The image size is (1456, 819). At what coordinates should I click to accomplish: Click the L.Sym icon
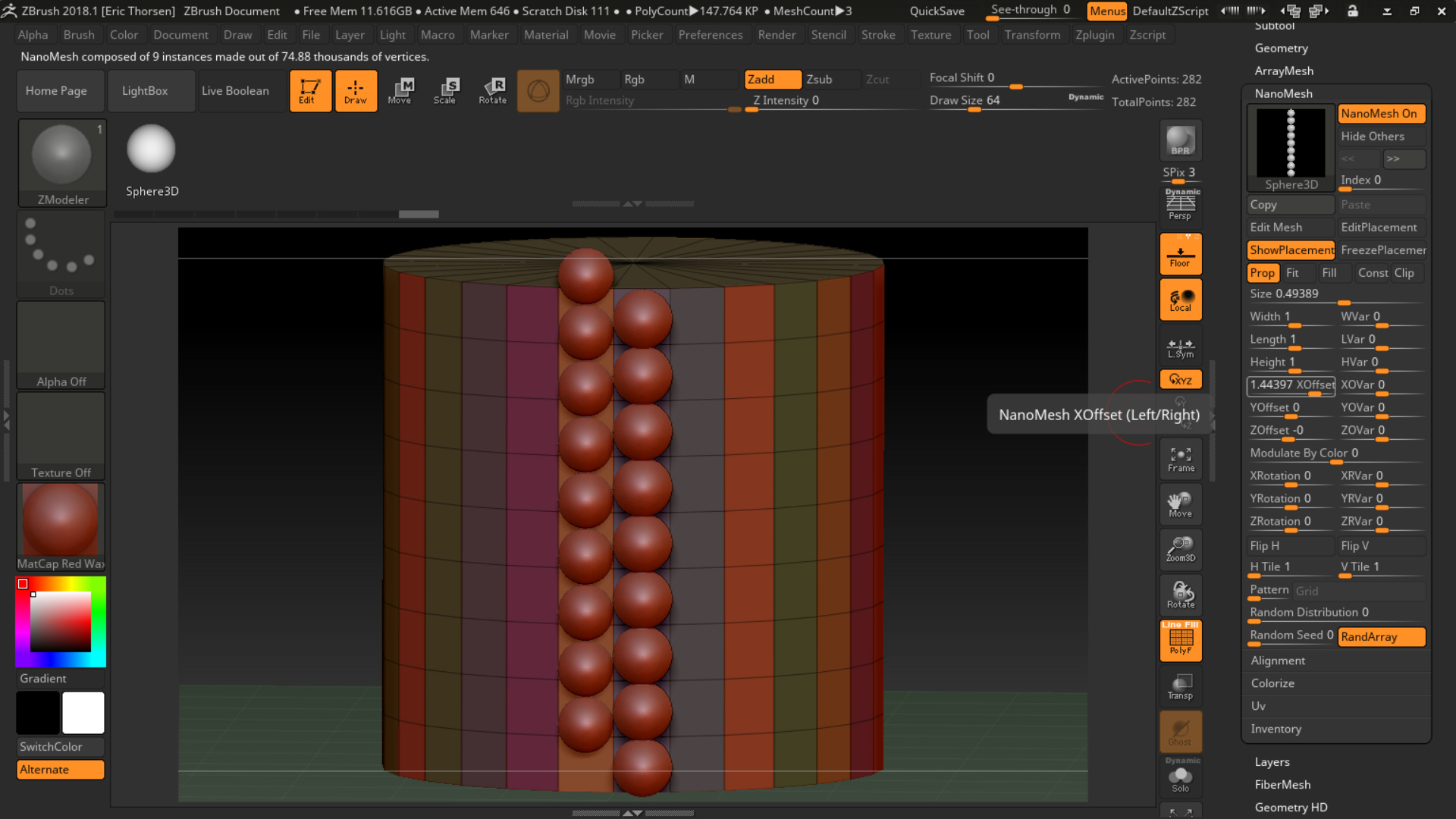pos(1180,348)
